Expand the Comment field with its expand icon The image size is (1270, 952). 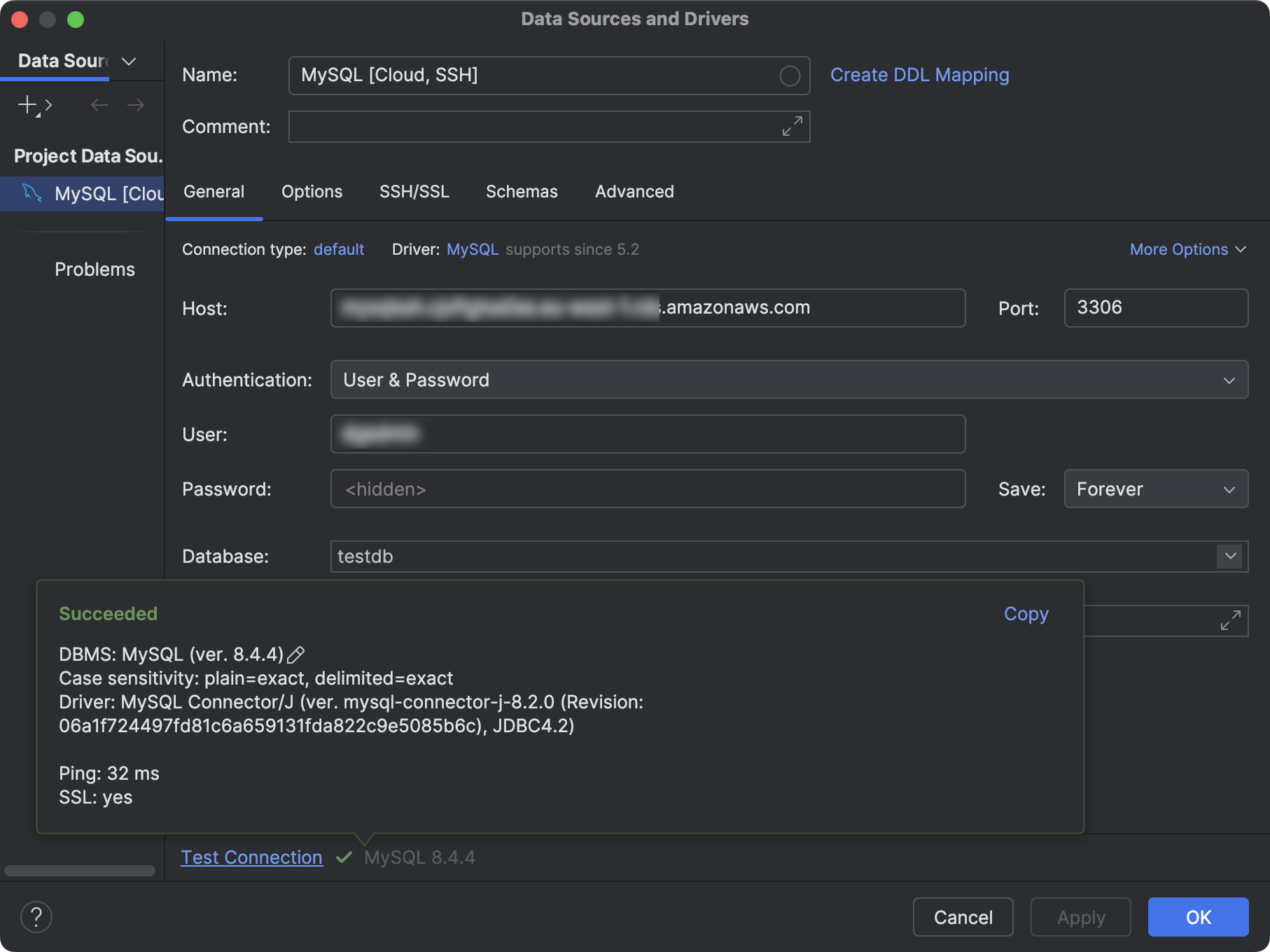791,127
